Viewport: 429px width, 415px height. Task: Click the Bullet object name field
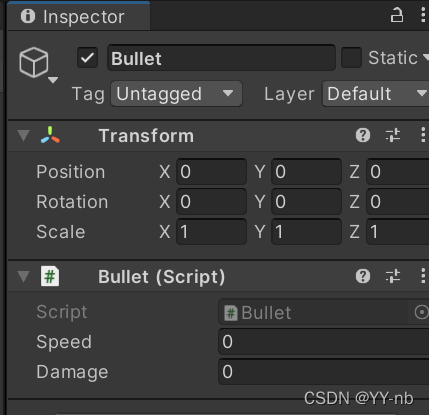221,58
